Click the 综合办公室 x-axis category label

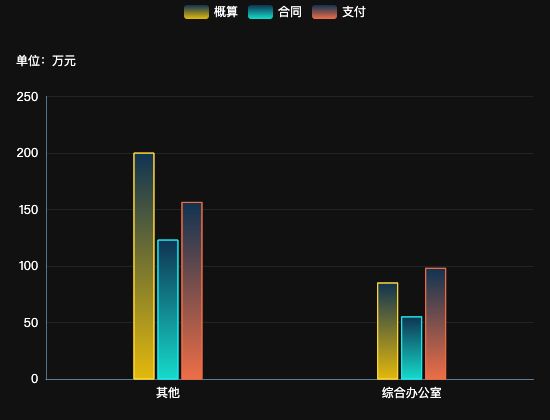[x=412, y=393]
